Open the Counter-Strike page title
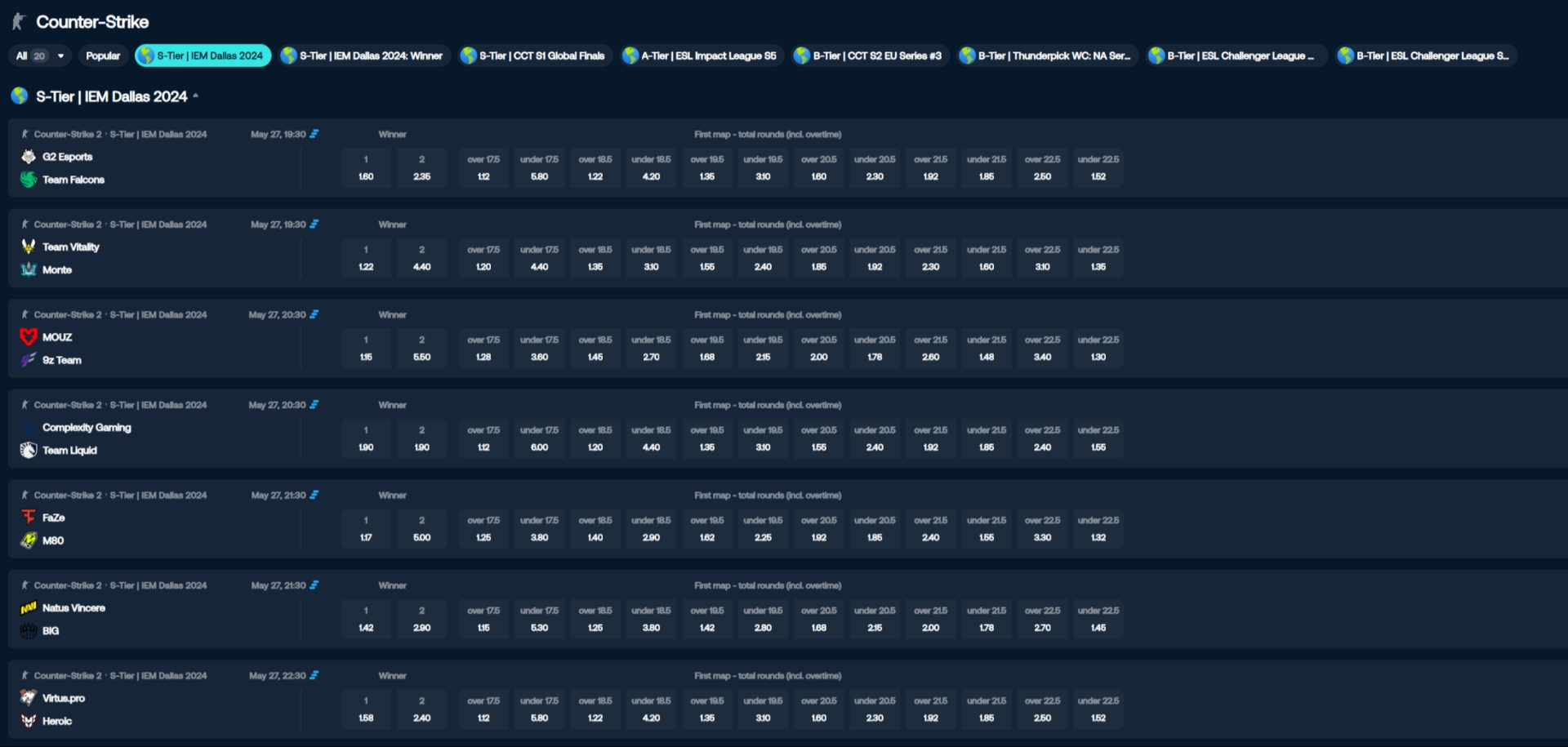 pos(92,22)
